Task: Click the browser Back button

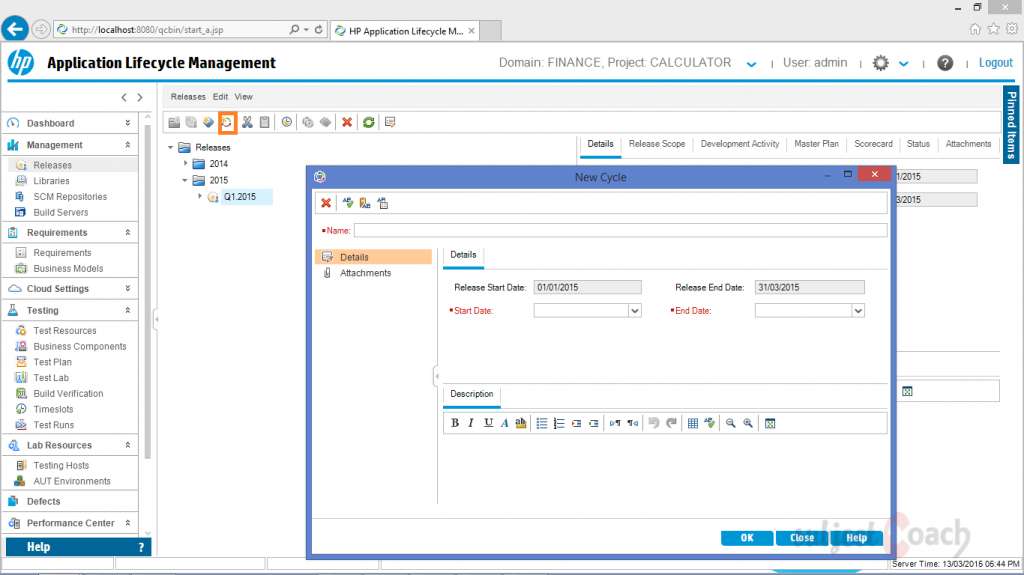Action: (15, 29)
